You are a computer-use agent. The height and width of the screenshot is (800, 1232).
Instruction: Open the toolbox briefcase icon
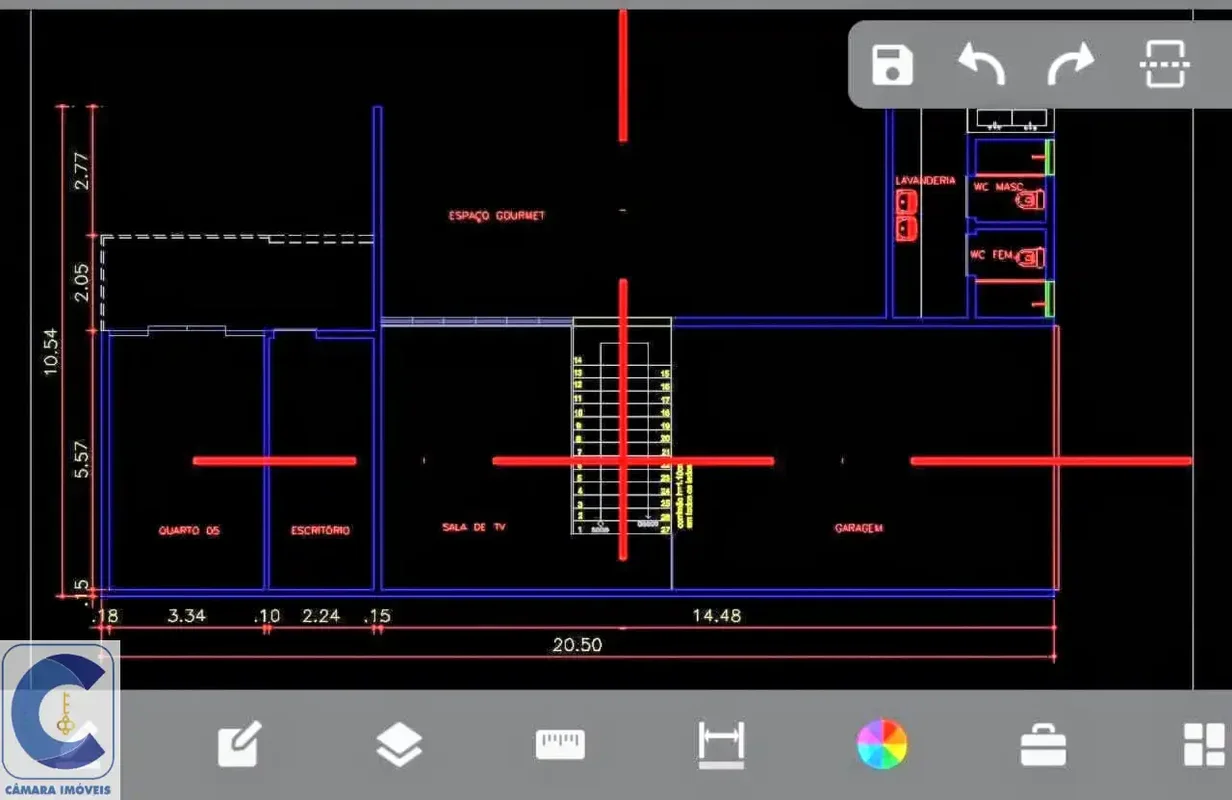coord(1043,746)
